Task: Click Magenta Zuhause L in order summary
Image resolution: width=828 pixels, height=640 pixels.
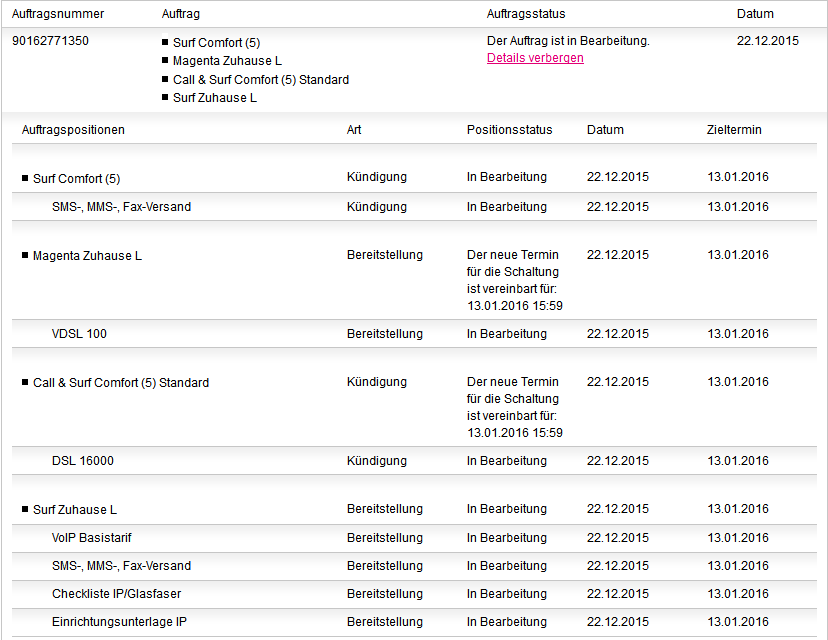Action: click(227, 61)
